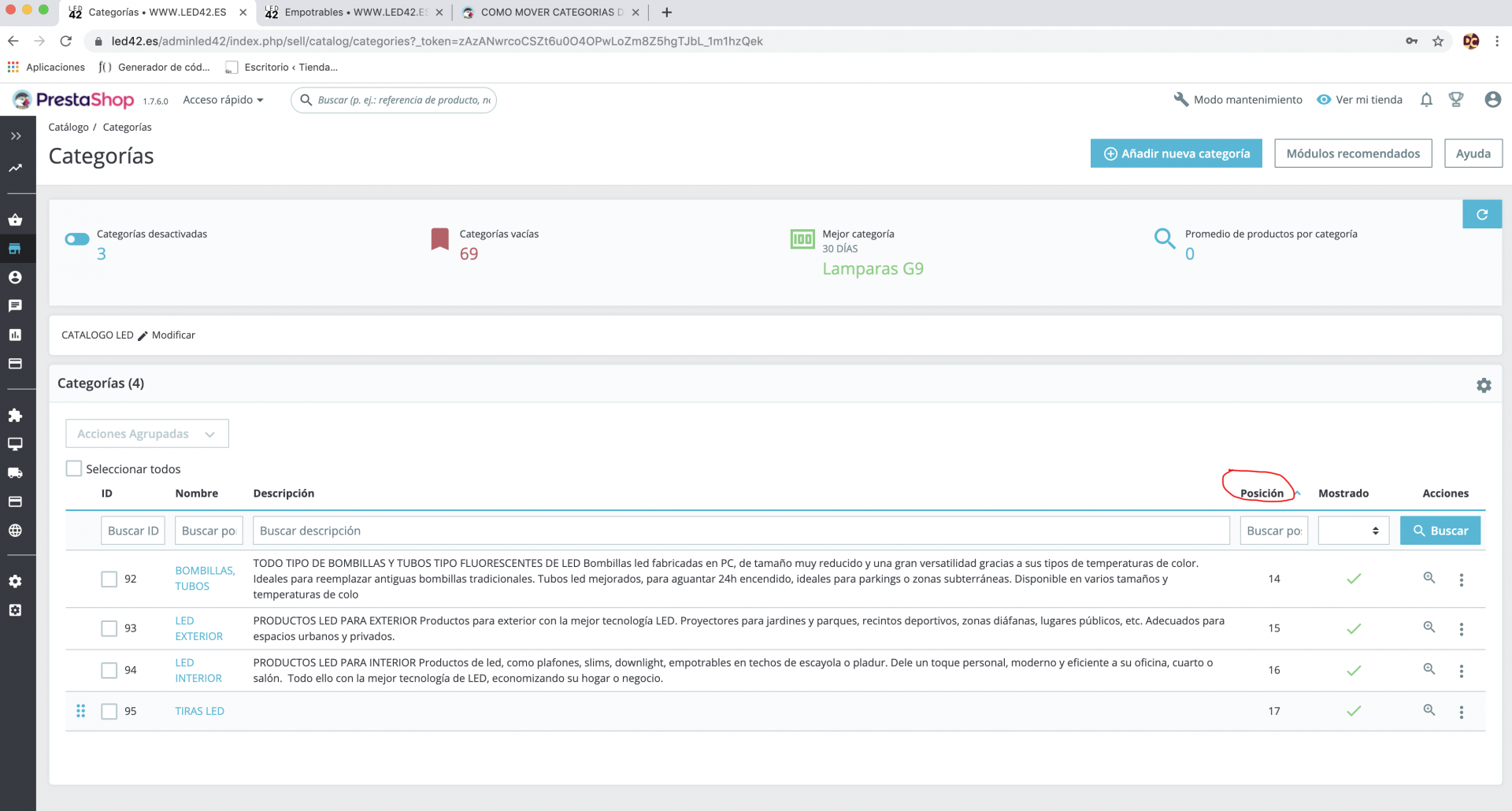Open Generador de cód... bookmark
Viewport: 1512px width, 811px height.
[154, 67]
